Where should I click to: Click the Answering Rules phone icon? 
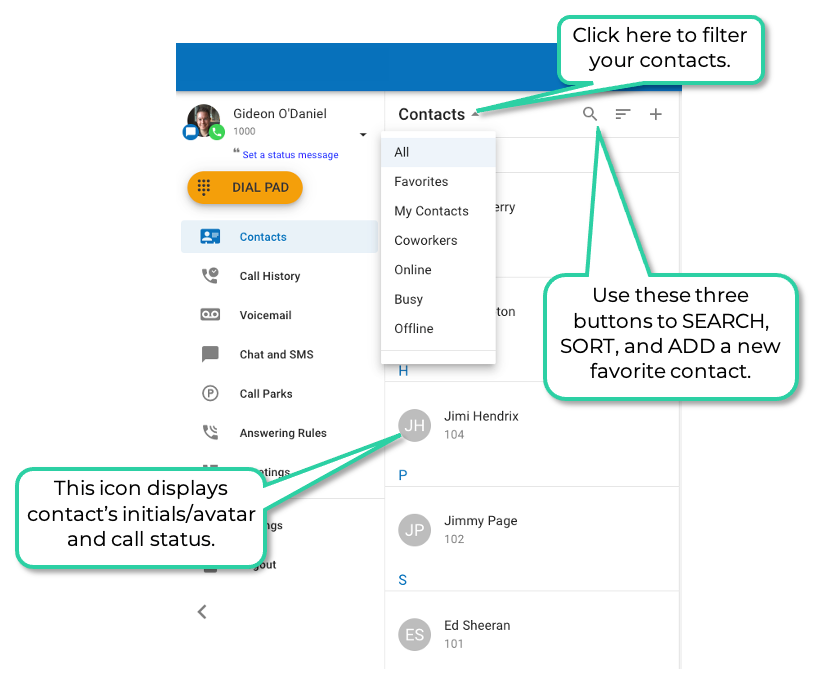(x=210, y=432)
